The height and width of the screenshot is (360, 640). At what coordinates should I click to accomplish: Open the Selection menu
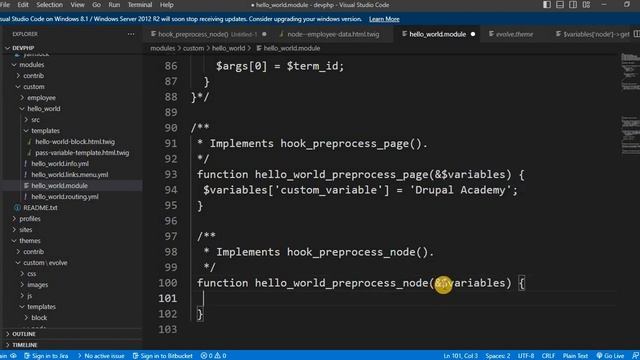tap(49, 5)
